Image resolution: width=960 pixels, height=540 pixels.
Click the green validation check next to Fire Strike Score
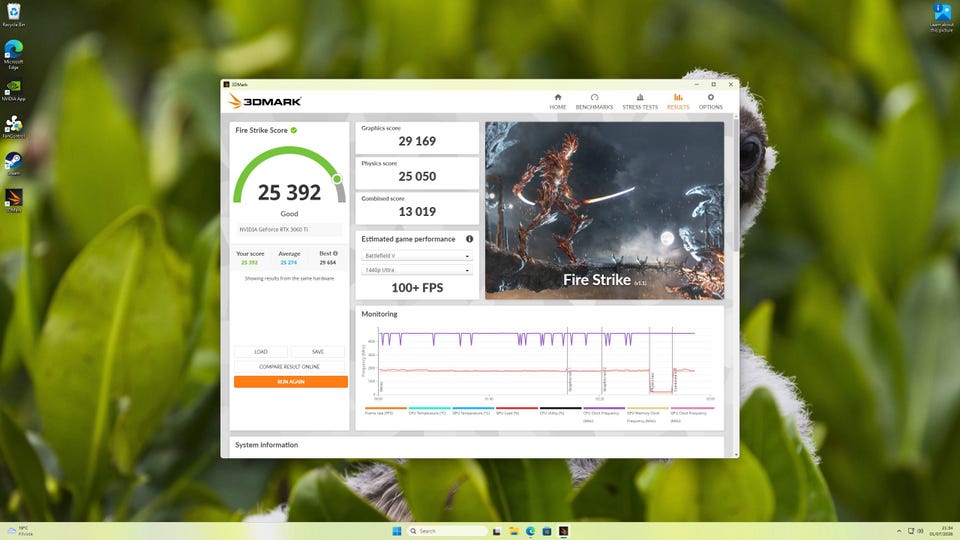tap(294, 130)
